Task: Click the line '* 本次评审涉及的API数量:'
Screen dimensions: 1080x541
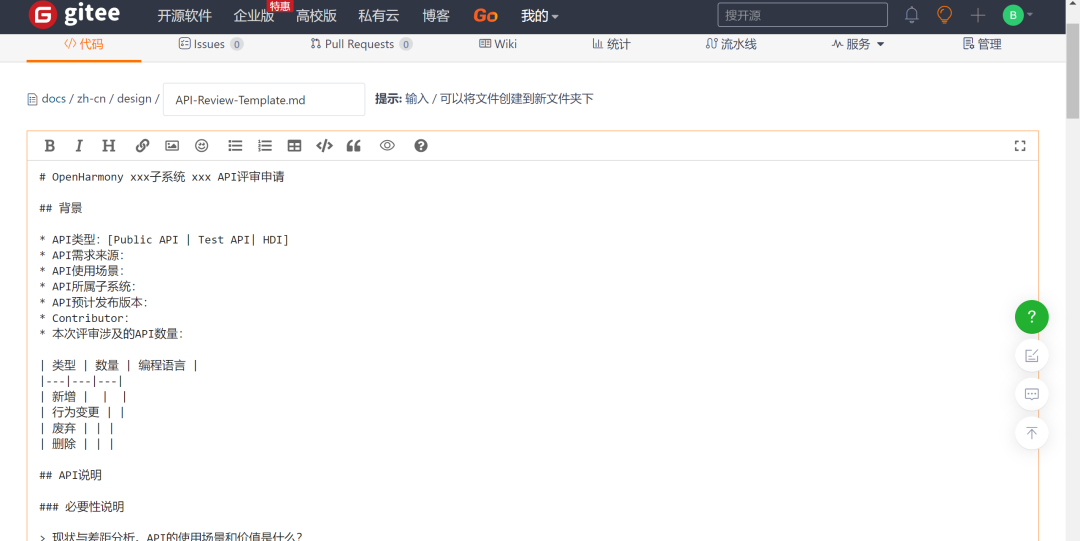Action: [x=112, y=334]
